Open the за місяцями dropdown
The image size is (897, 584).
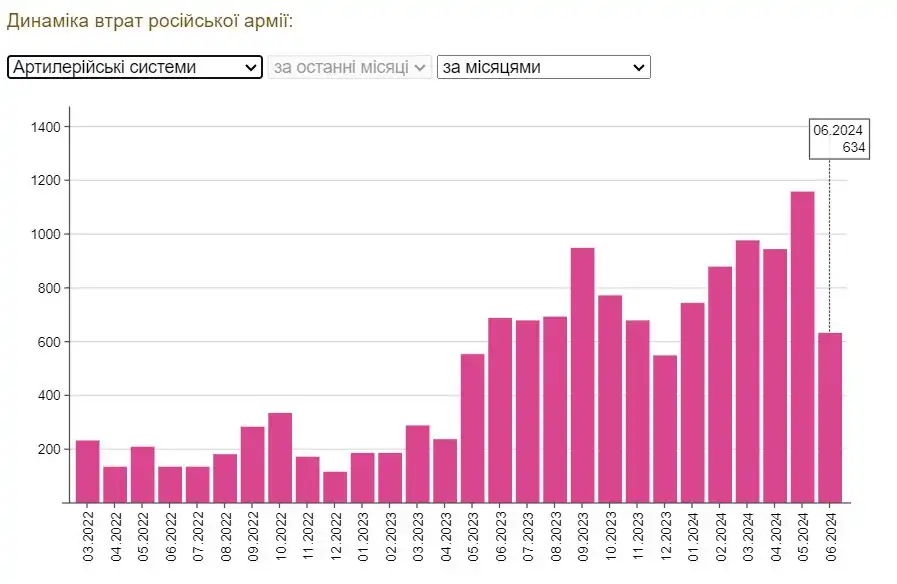pyautogui.click(x=543, y=67)
